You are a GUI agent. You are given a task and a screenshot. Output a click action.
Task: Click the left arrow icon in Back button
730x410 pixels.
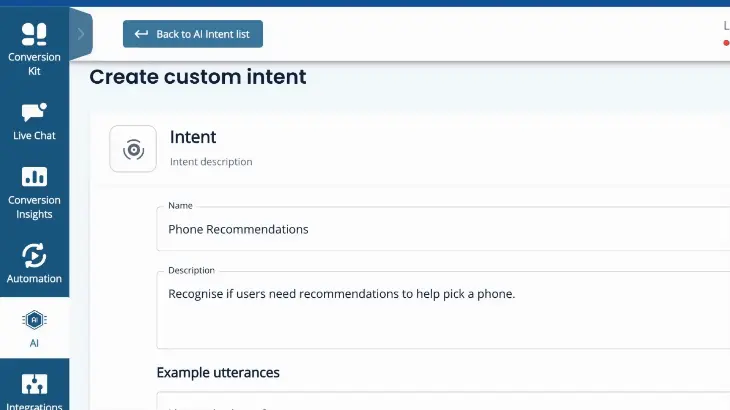point(141,34)
